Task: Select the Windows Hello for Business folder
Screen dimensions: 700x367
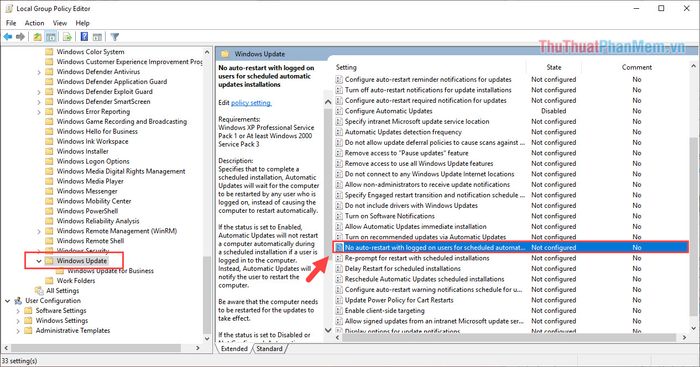Action: [97, 132]
